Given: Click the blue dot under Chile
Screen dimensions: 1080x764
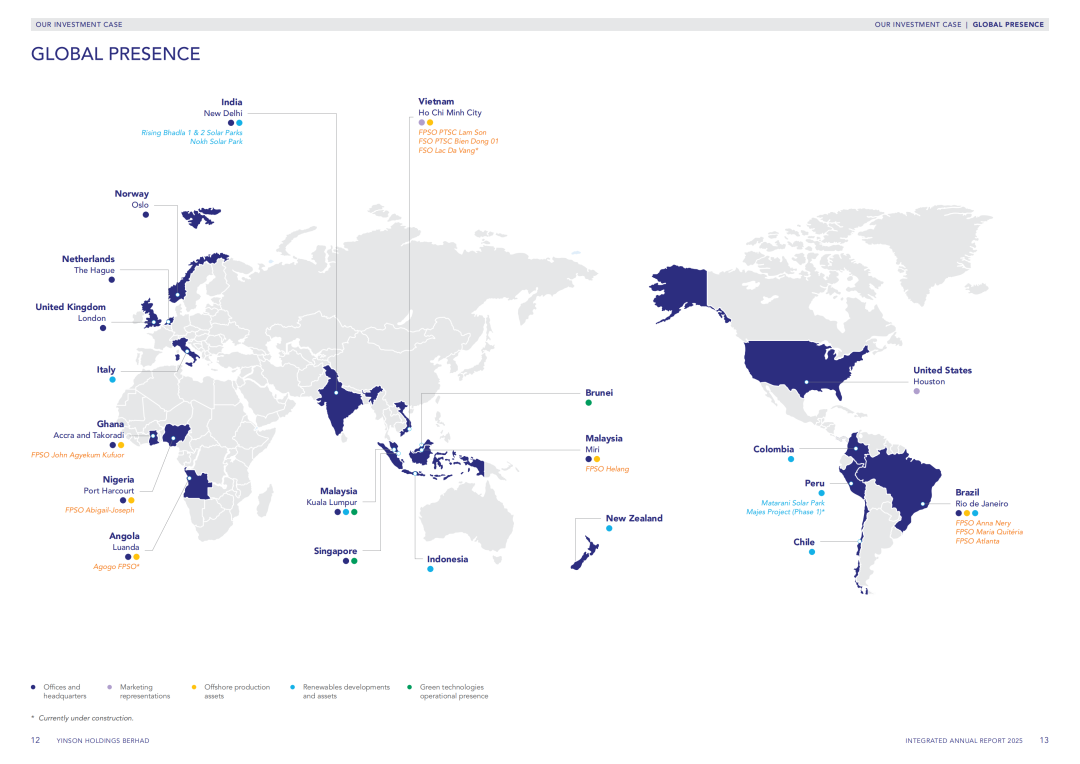Looking at the screenshot, I should point(812,552).
